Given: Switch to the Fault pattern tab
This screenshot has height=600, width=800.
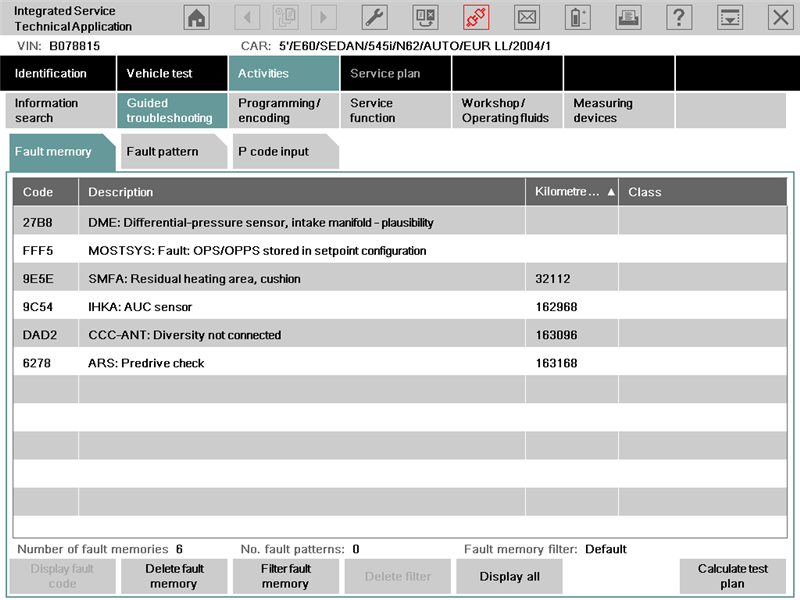Looking at the screenshot, I should [x=174, y=152].
